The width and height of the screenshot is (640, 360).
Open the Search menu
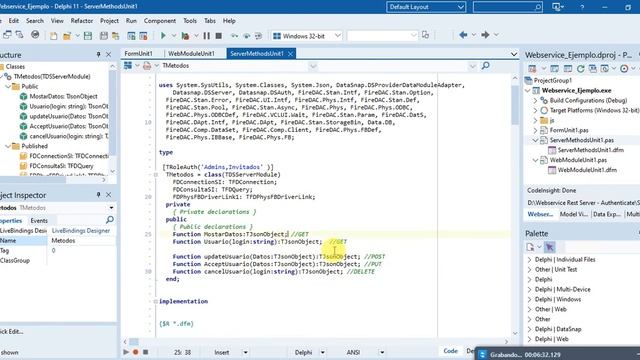tap(35, 21)
